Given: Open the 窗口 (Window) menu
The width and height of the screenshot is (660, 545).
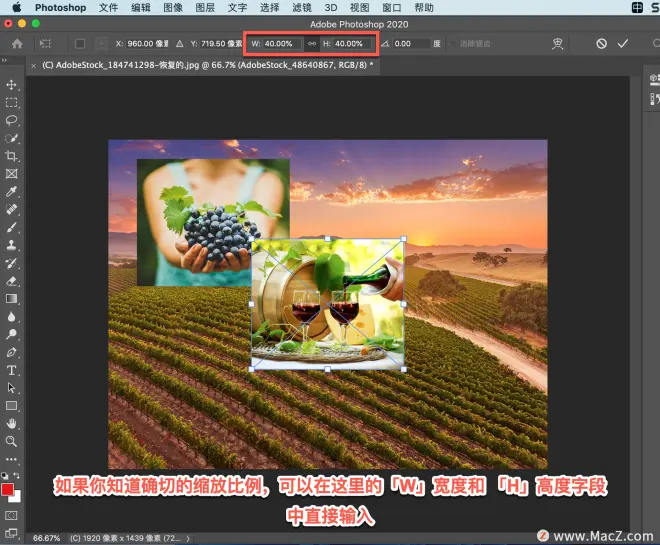Looking at the screenshot, I should tap(391, 8).
